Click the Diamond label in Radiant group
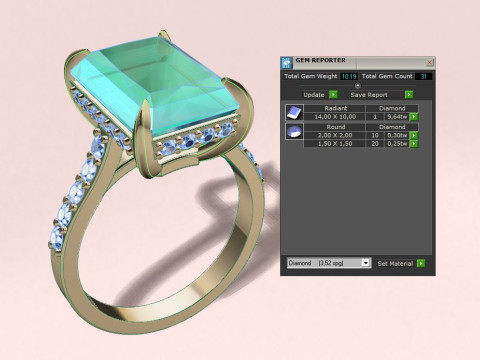The width and height of the screenshot is (480, 360). (392, 108)
